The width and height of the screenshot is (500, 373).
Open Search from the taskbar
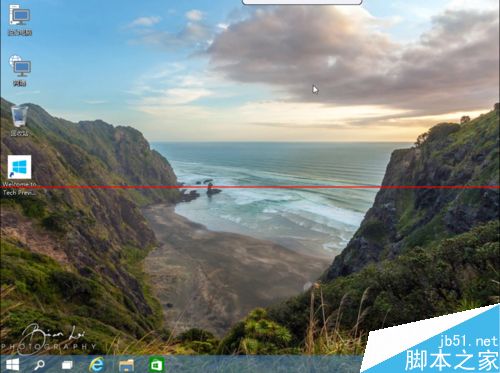pyautogui.click(x=39, y=365)
